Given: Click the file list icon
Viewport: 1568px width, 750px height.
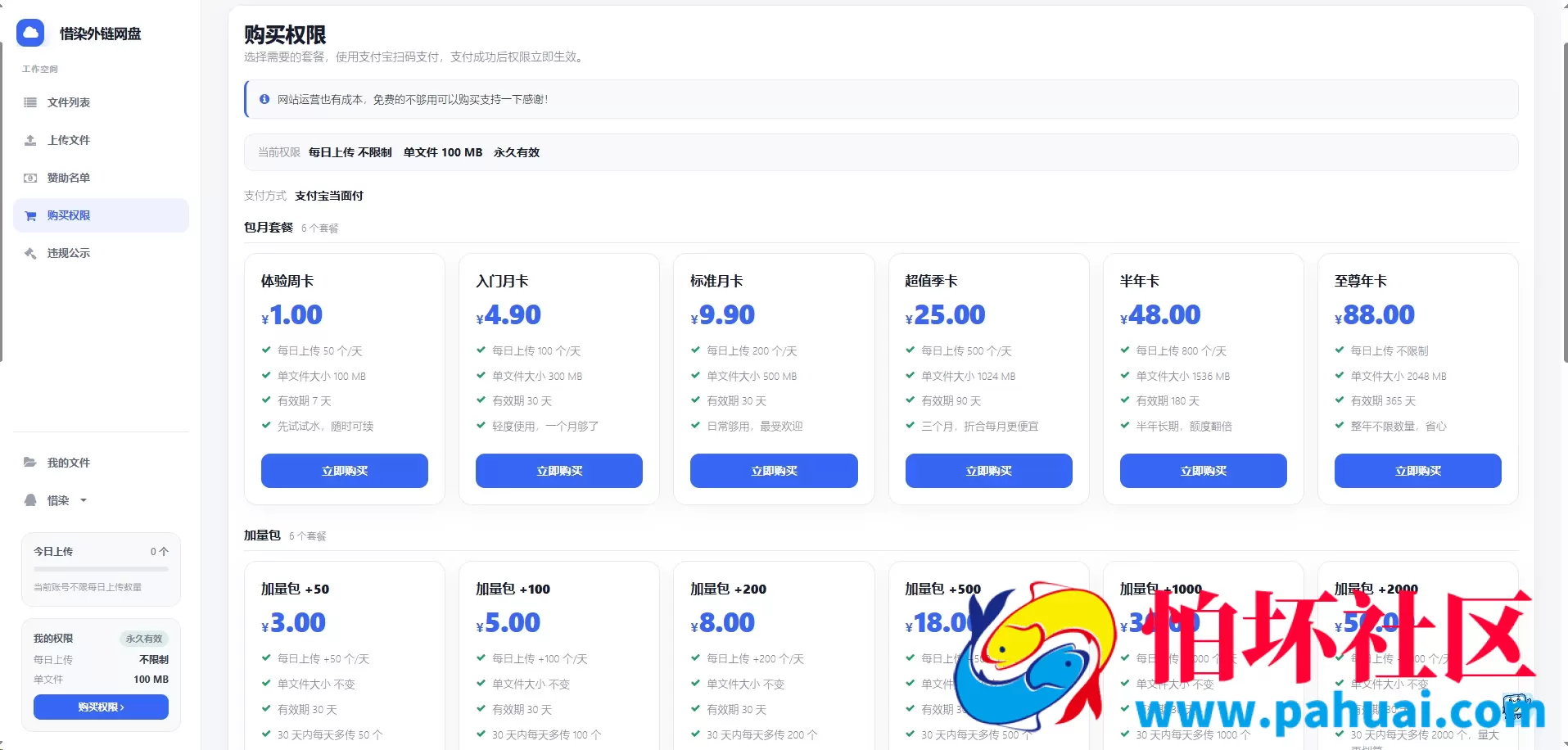Looking at the screenshot, I should click(30, 102).
